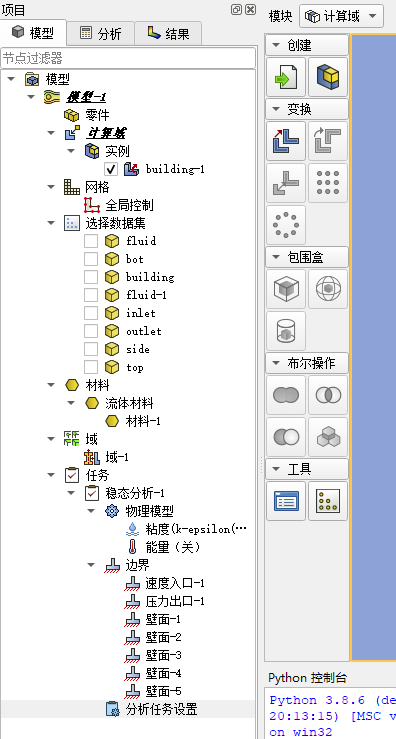Click the boolean union icon under 布尔操作

pyautogui.click(x=286, y=394)
